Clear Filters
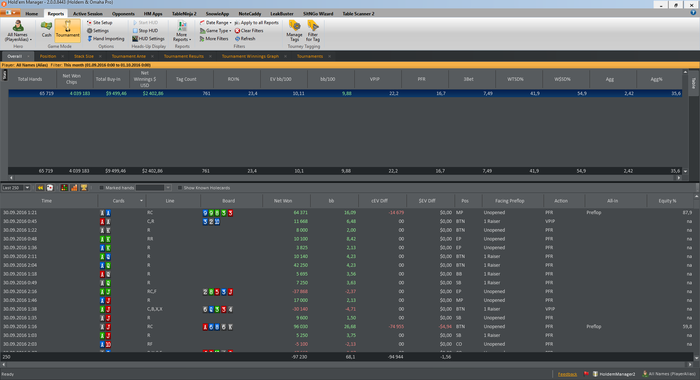The image size is (700, 380). pyautogui.click(x=249, y=31)
